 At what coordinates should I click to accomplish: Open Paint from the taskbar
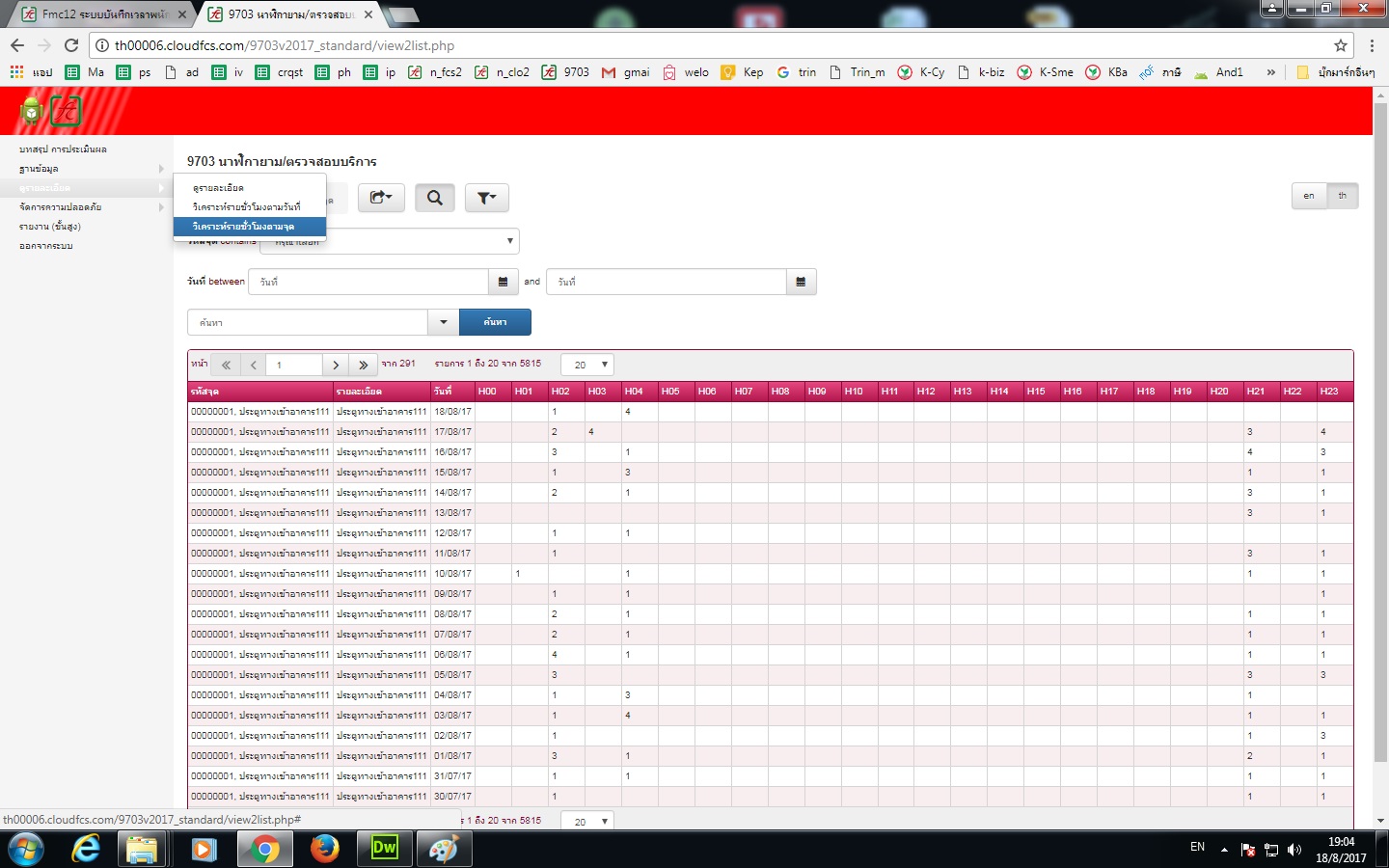pyautogui.click(x=444, y=849)
